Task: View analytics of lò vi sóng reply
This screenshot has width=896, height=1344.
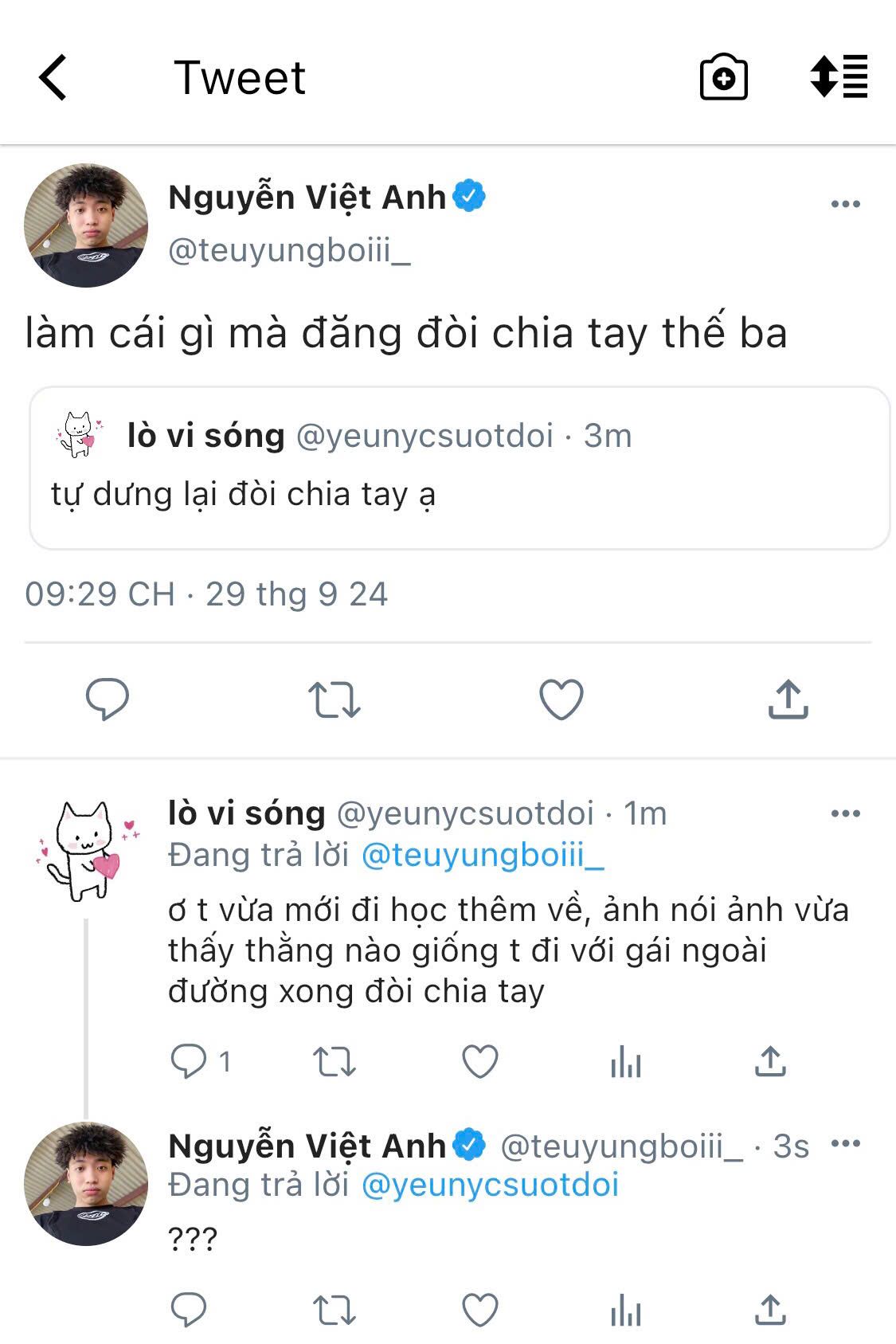Action: [x=626, y=1061]
